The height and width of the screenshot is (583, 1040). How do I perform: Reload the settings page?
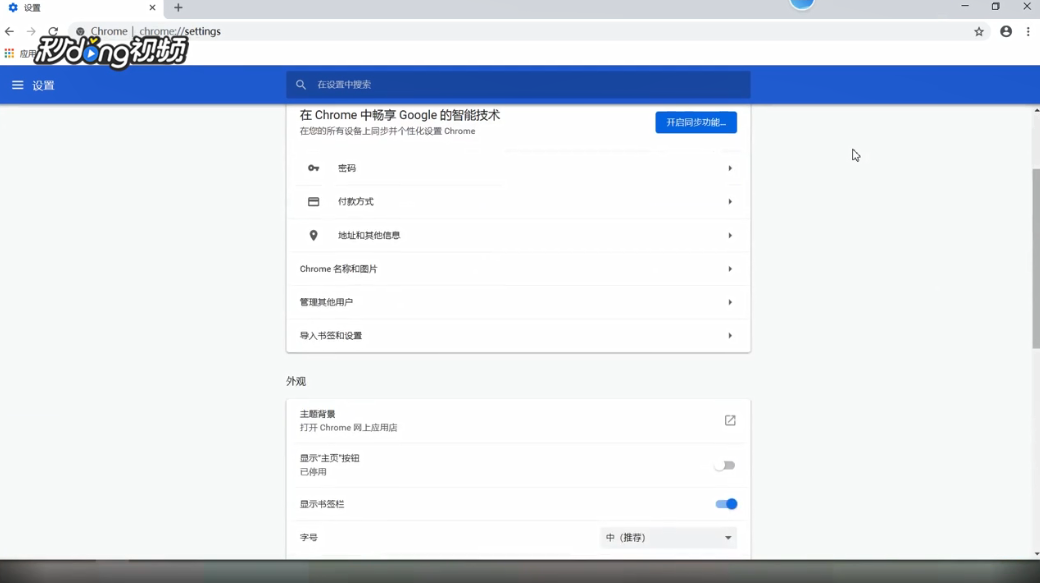[x=53, y=31]
